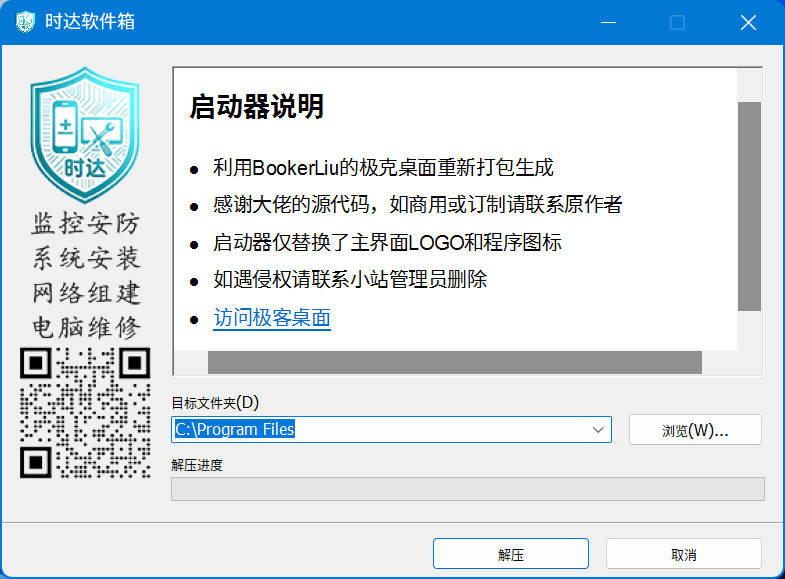Screen dimensions: 785x579
Task: Click the large 时达 shield logo
Action: 85,135
